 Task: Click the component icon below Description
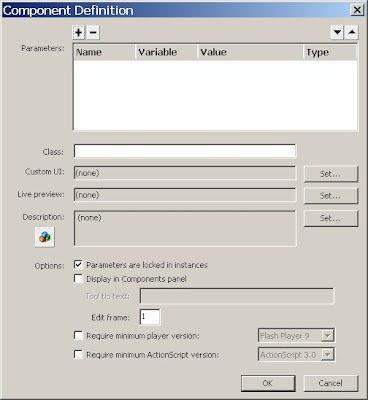(x=45, y=237)
